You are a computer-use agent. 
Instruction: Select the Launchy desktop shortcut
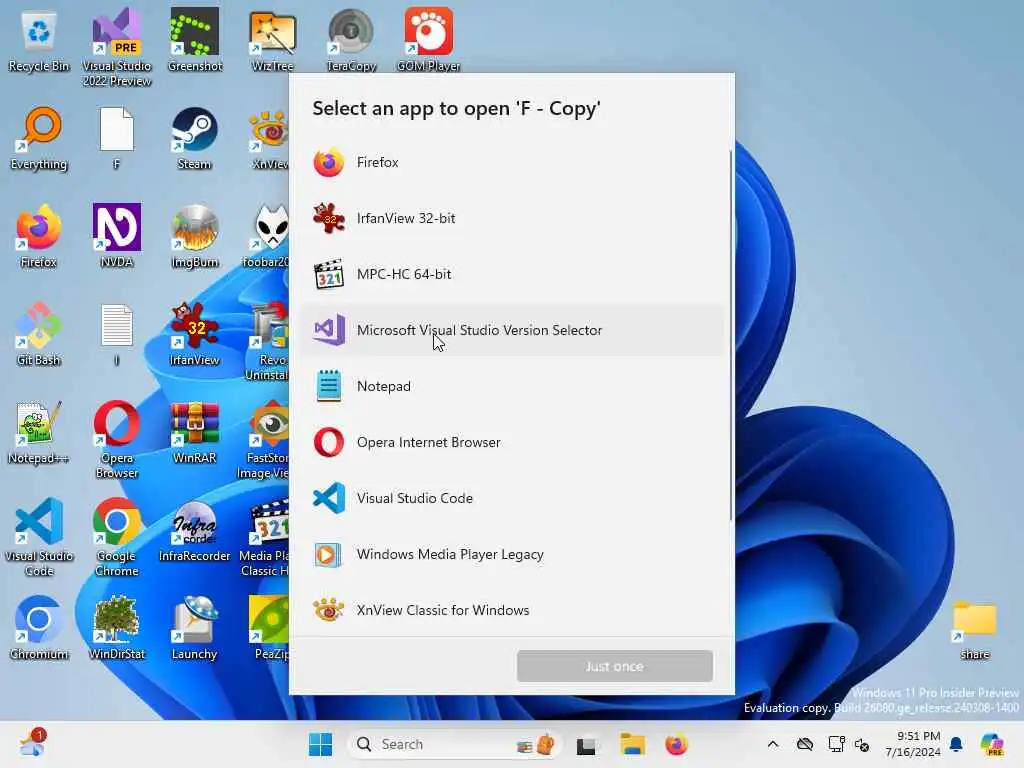pos(195,628)
